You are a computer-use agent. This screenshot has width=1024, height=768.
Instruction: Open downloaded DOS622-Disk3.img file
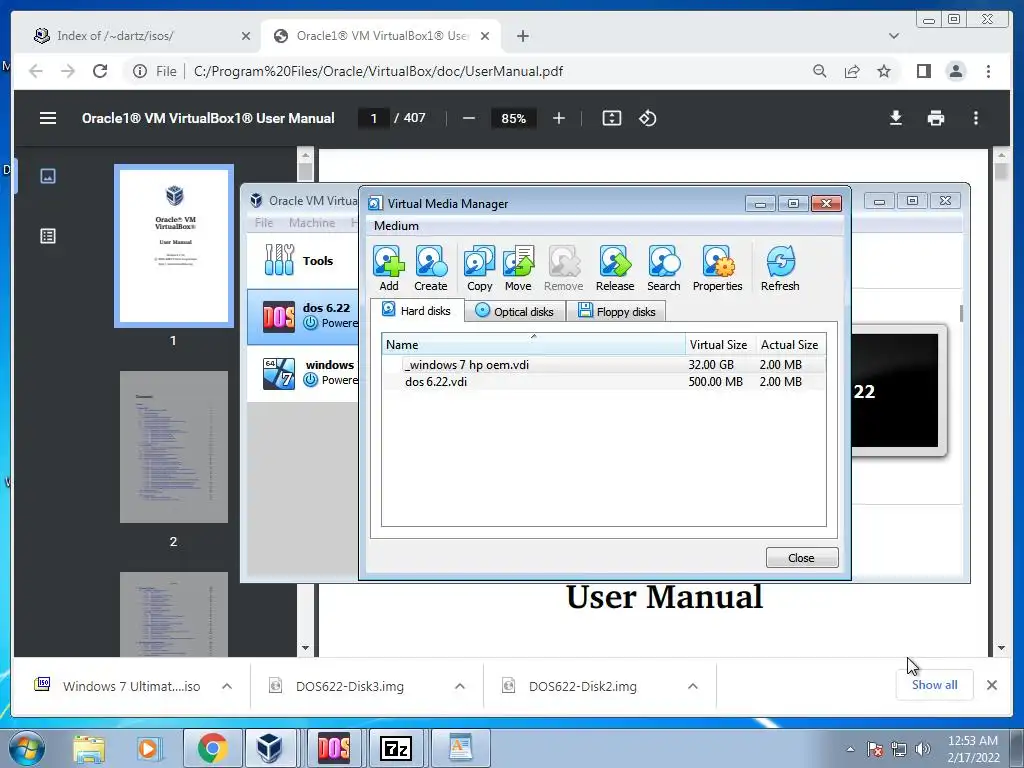click(349, 686)
